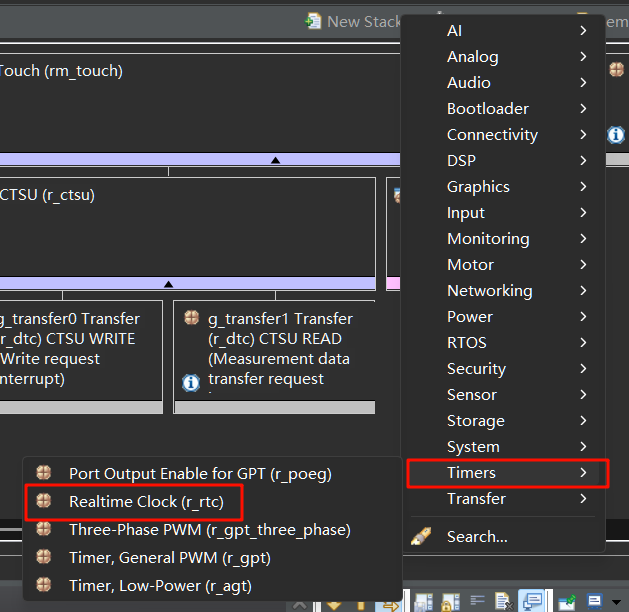Select the Timers menu category
This screenshot has width=629, height=612.
(503, 473)
